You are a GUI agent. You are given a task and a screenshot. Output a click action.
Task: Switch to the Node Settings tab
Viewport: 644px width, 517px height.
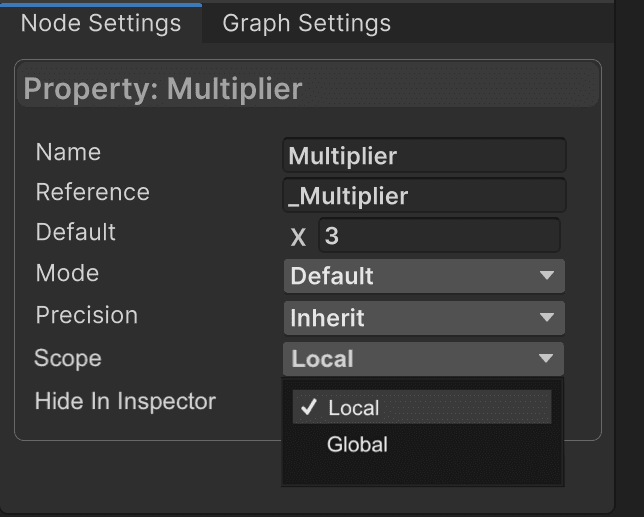[101, 23]
